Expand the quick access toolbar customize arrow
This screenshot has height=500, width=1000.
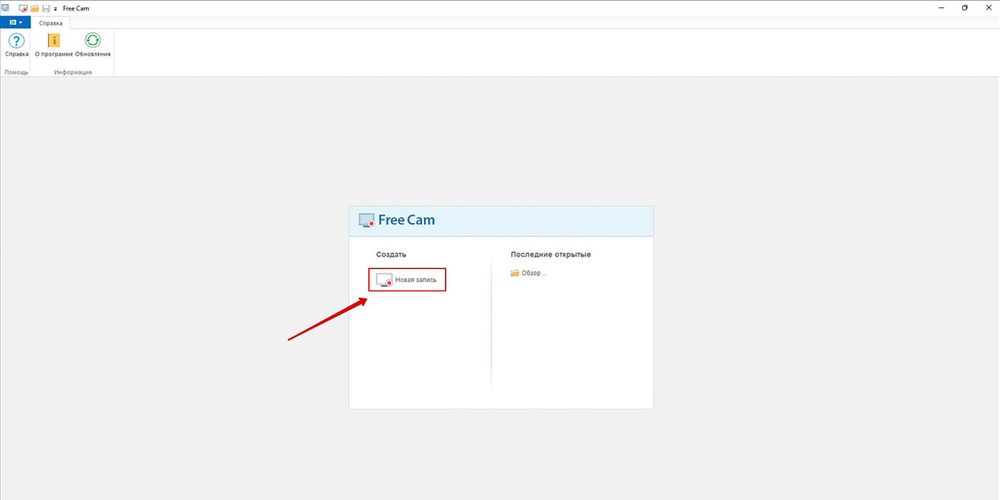pyautogui.click(x=54, y=8)
